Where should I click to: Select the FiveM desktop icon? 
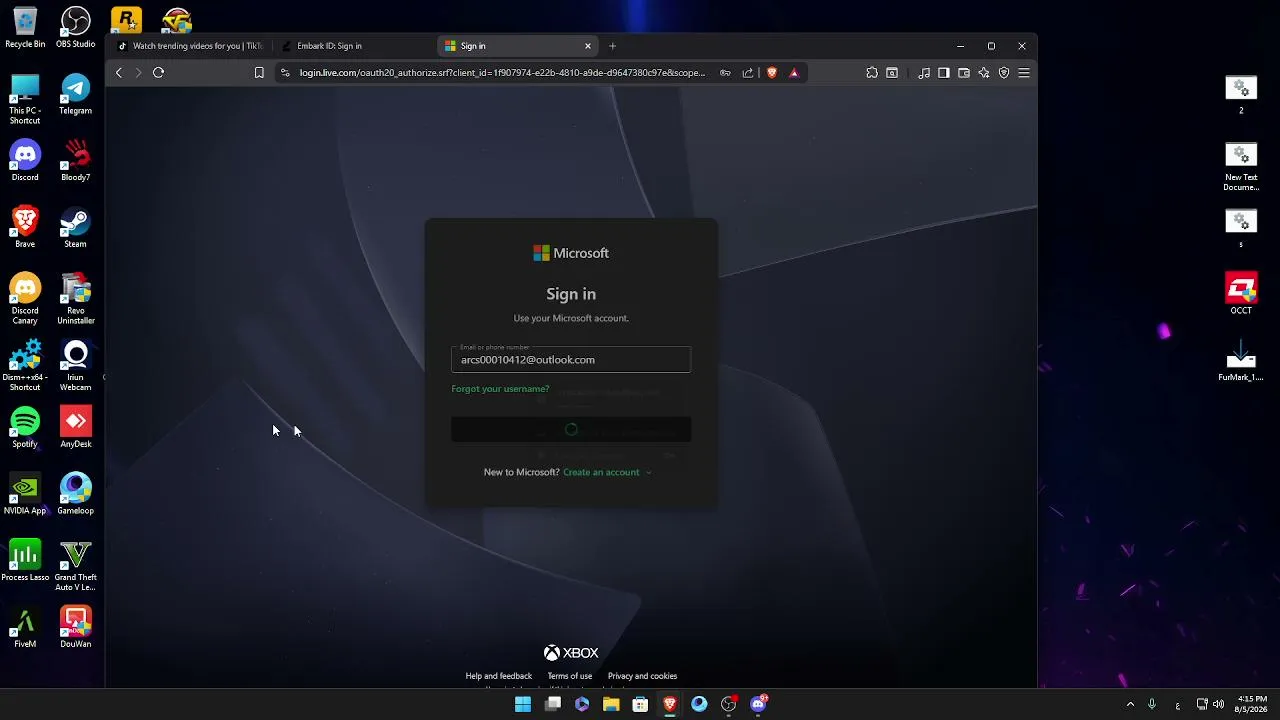click(25, 628)
